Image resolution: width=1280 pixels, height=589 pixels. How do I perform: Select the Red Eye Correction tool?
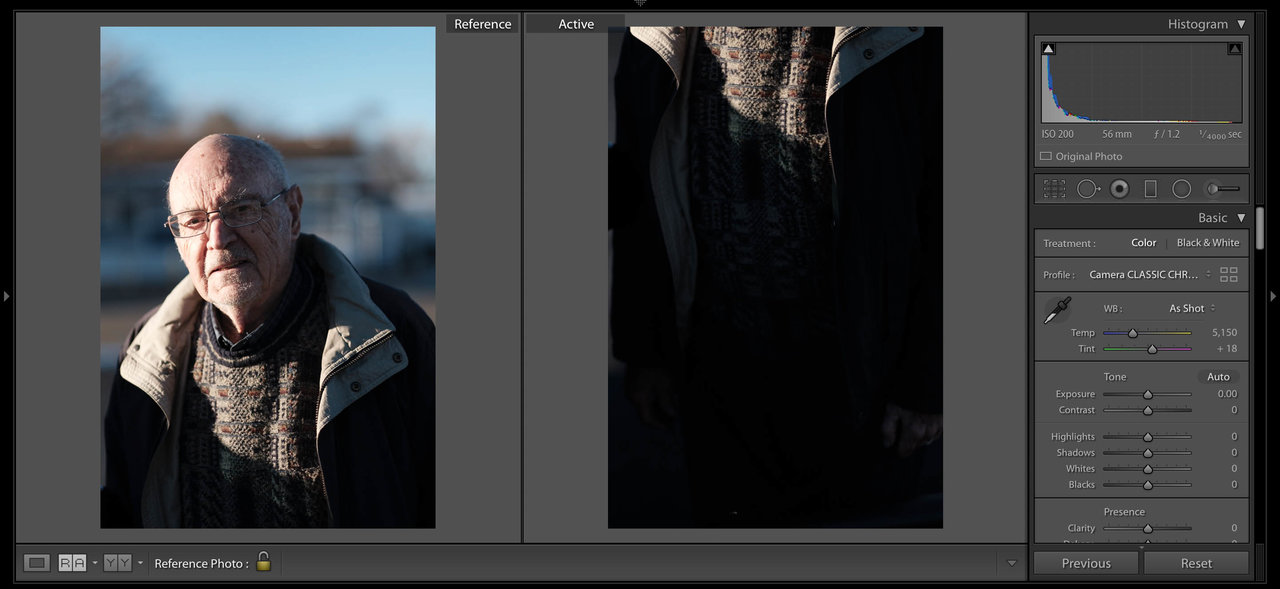pyautogui.click(x=1119, y=189)
